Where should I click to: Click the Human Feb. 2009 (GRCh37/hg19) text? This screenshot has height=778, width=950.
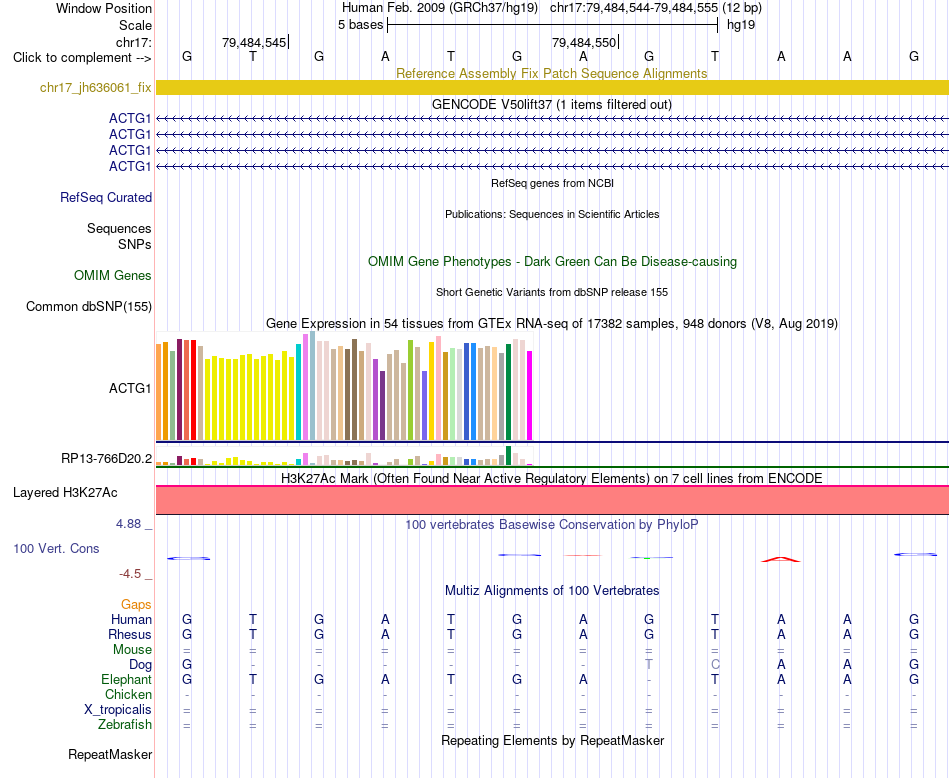point(440,8)
